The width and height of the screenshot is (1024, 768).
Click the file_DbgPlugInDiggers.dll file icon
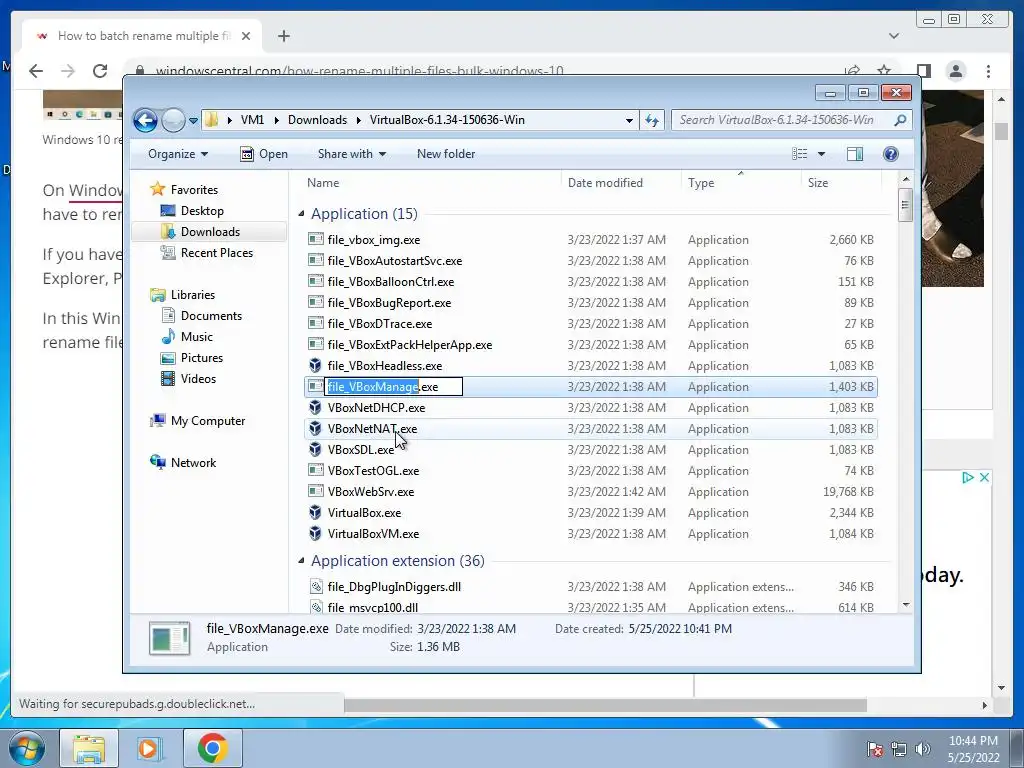(315, 586)
